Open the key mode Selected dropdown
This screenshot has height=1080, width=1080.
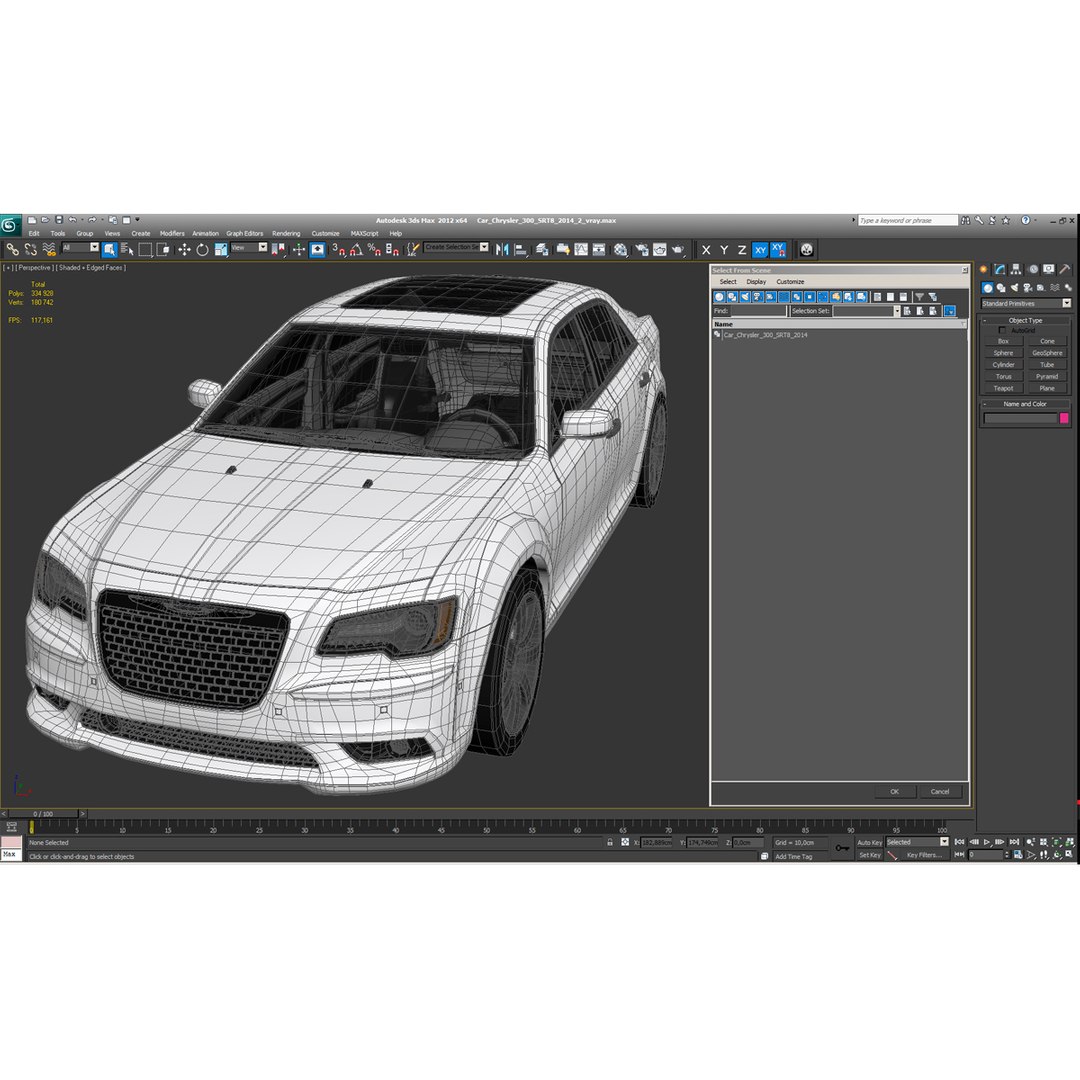(917, 842)
